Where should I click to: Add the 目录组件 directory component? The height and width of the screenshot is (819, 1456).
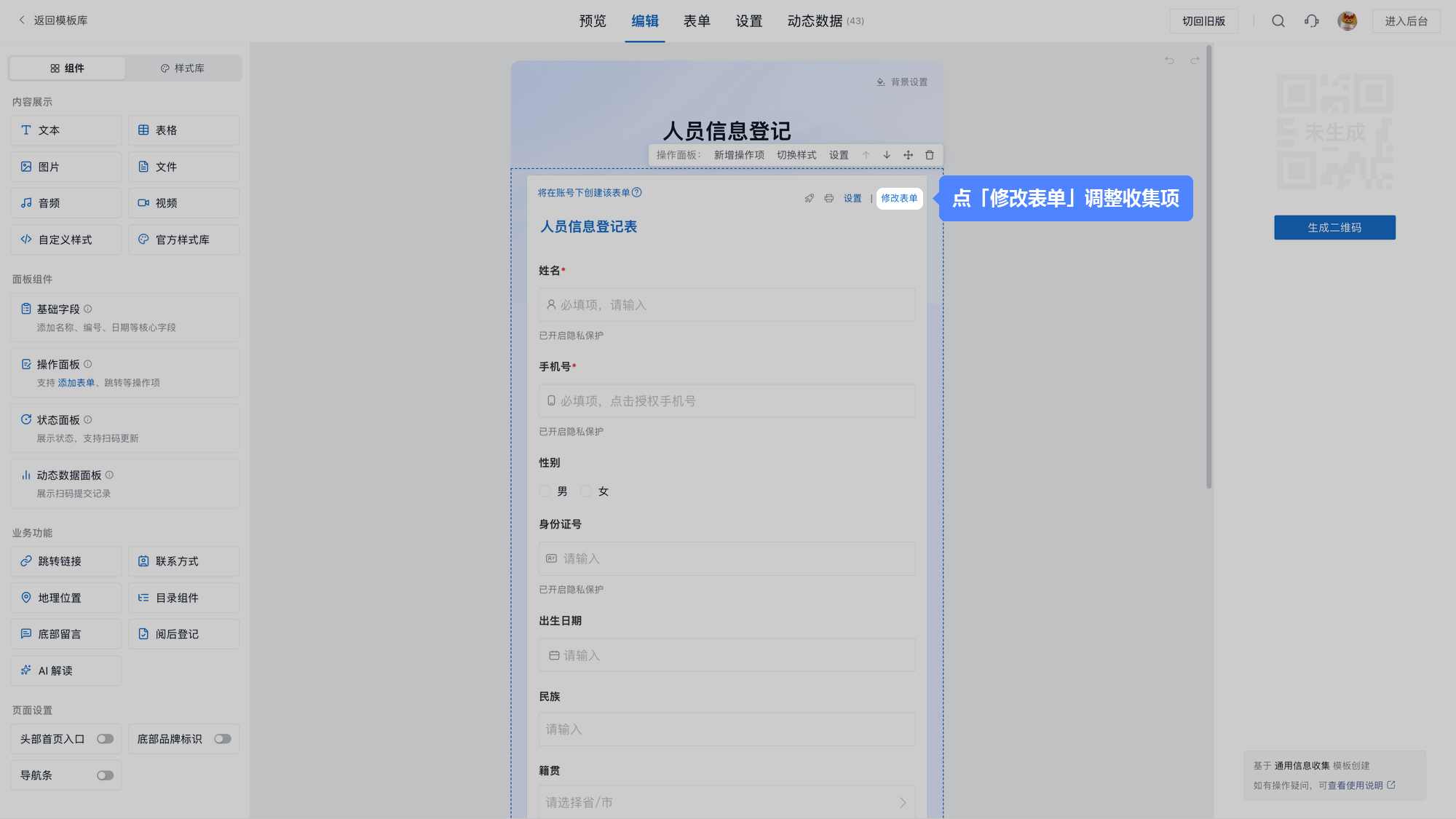(183, 598)
